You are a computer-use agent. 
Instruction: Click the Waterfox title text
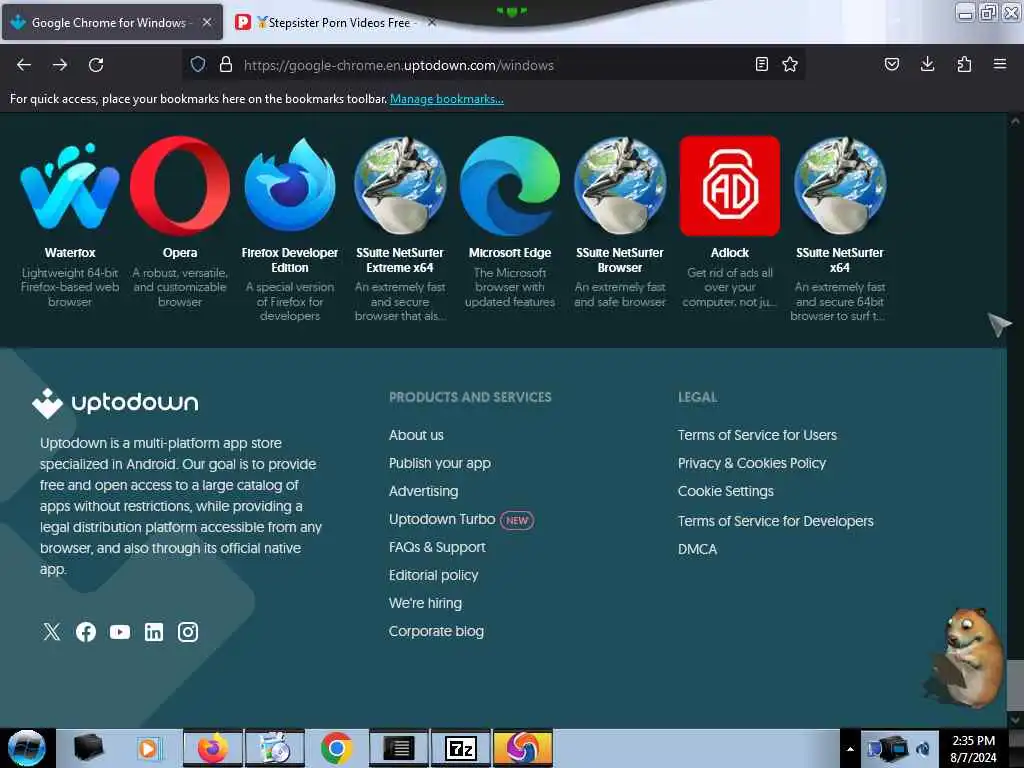coord(70,253)
